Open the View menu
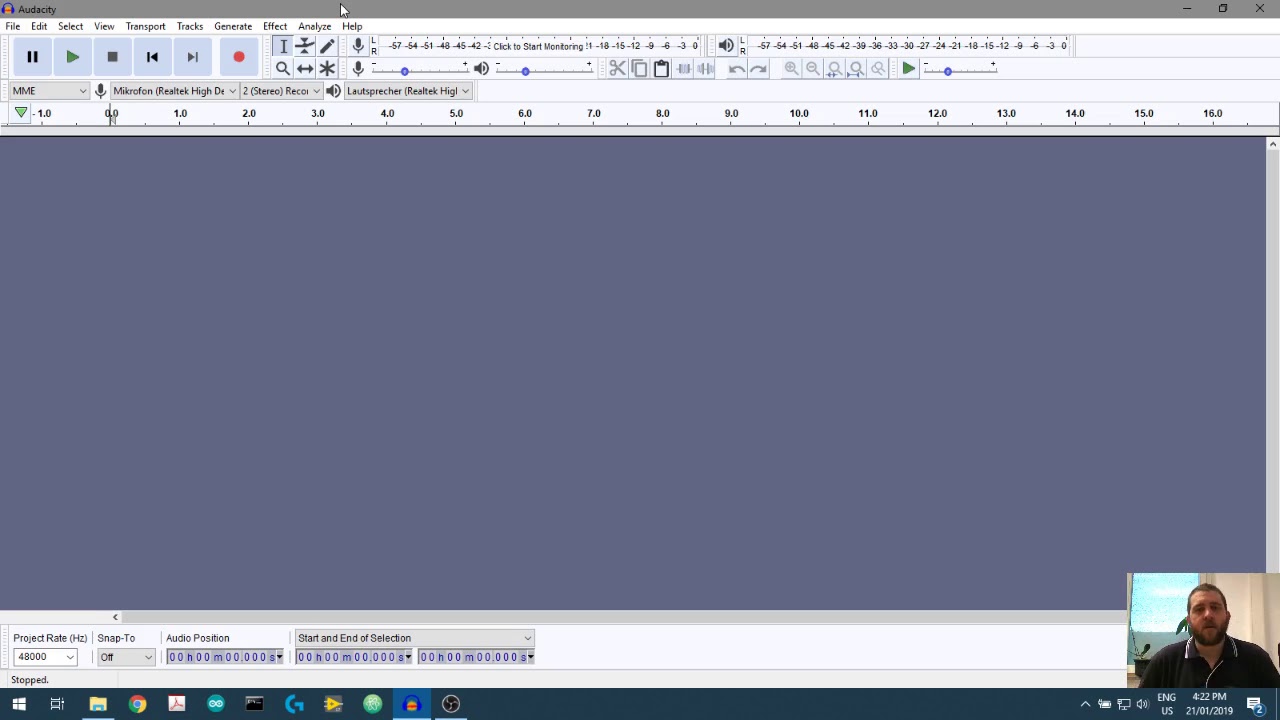Screen dimensions: 1280x720 click(104, 26)
